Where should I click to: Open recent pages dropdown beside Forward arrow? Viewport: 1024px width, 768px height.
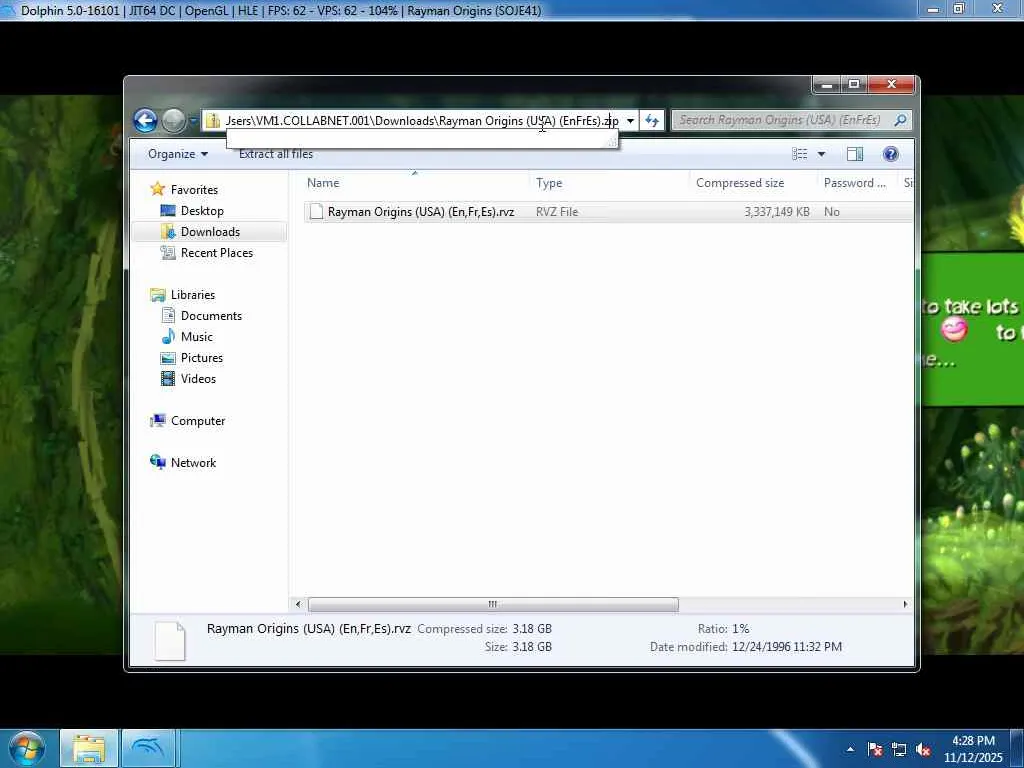click(x=193, y=121)
